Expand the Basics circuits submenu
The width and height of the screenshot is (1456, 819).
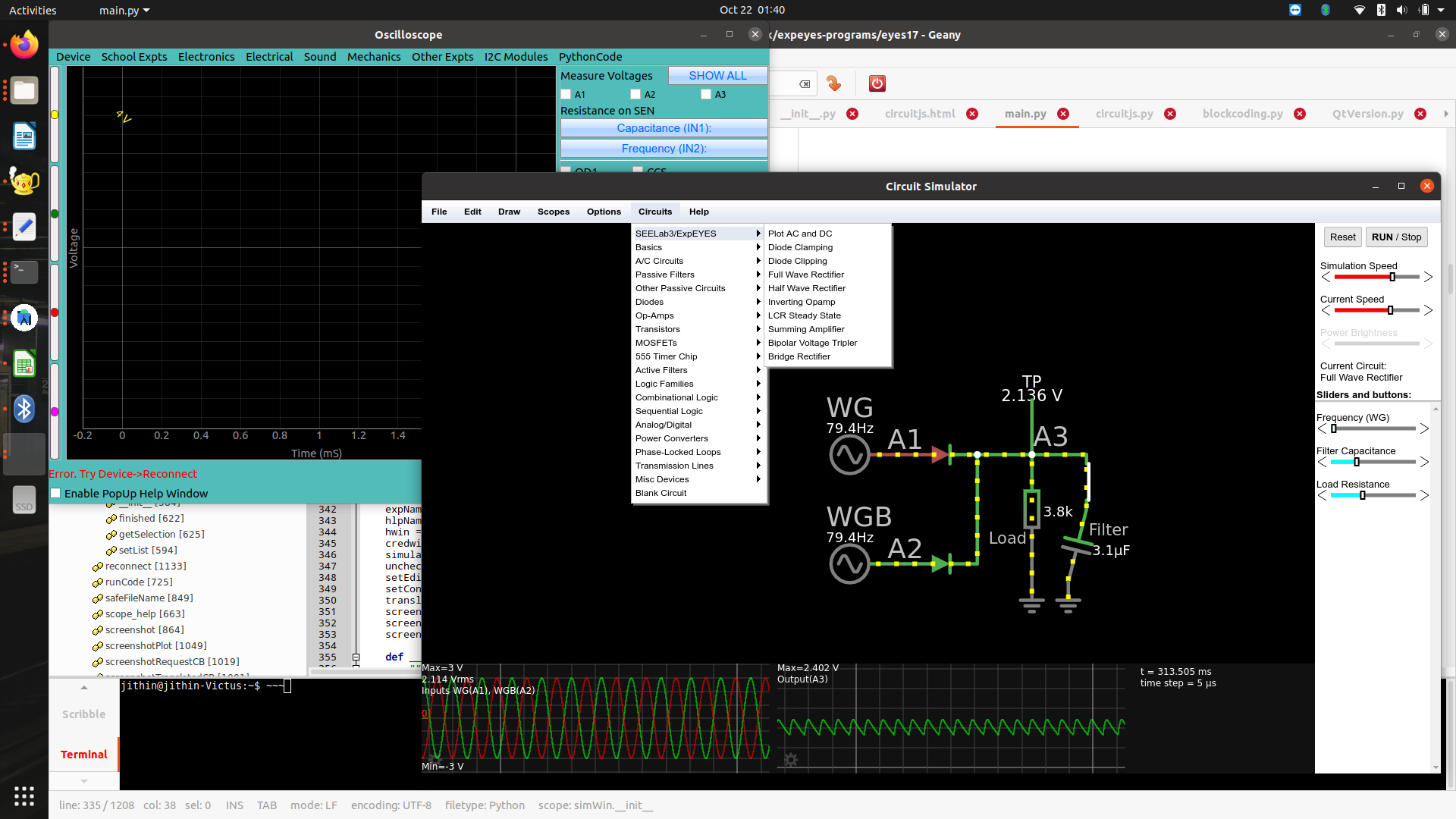[698, 247]
